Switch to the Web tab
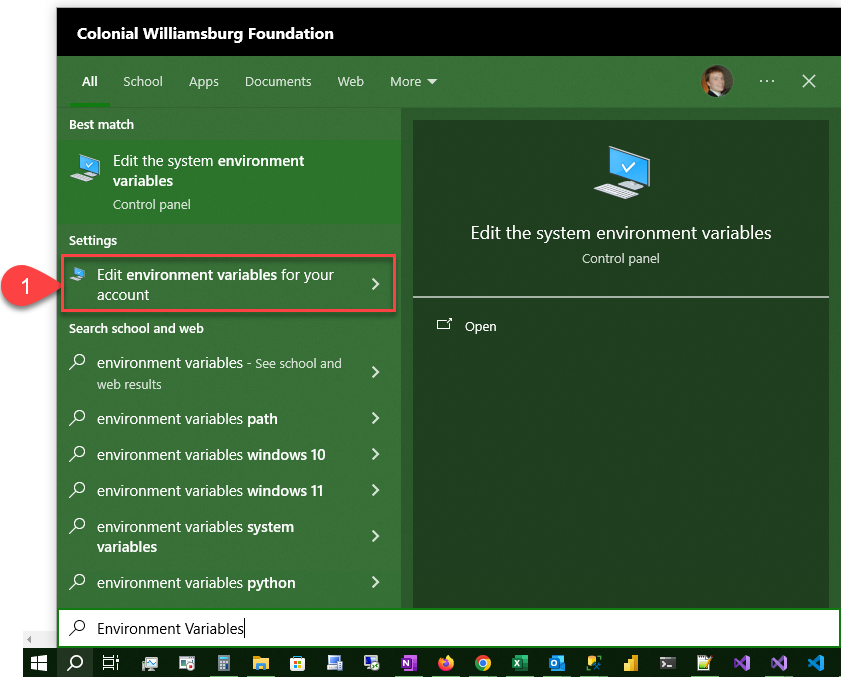Viewport: 841px width, 677px height. click(350, 82)
